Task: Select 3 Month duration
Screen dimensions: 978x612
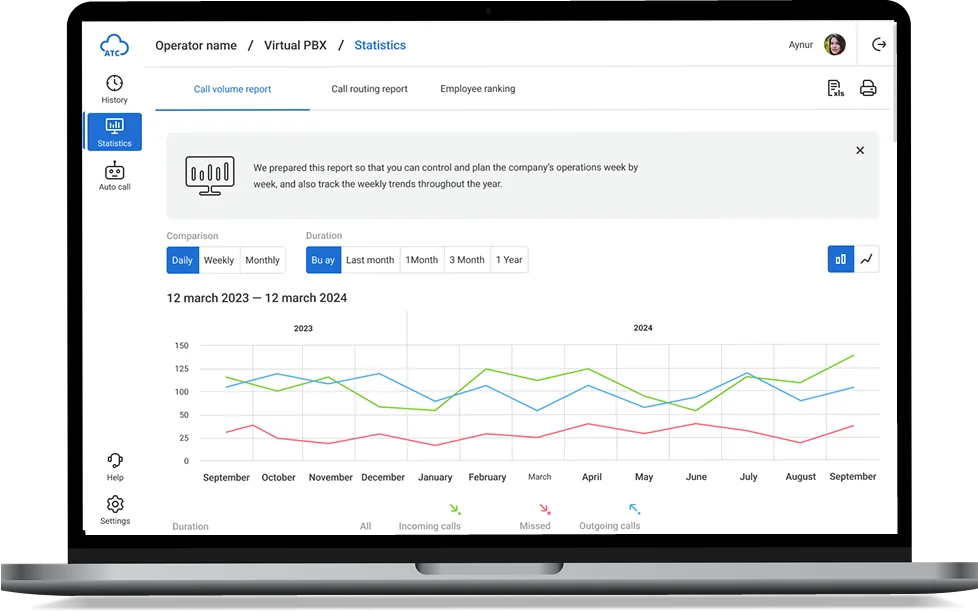Action: tap(467, 260)
